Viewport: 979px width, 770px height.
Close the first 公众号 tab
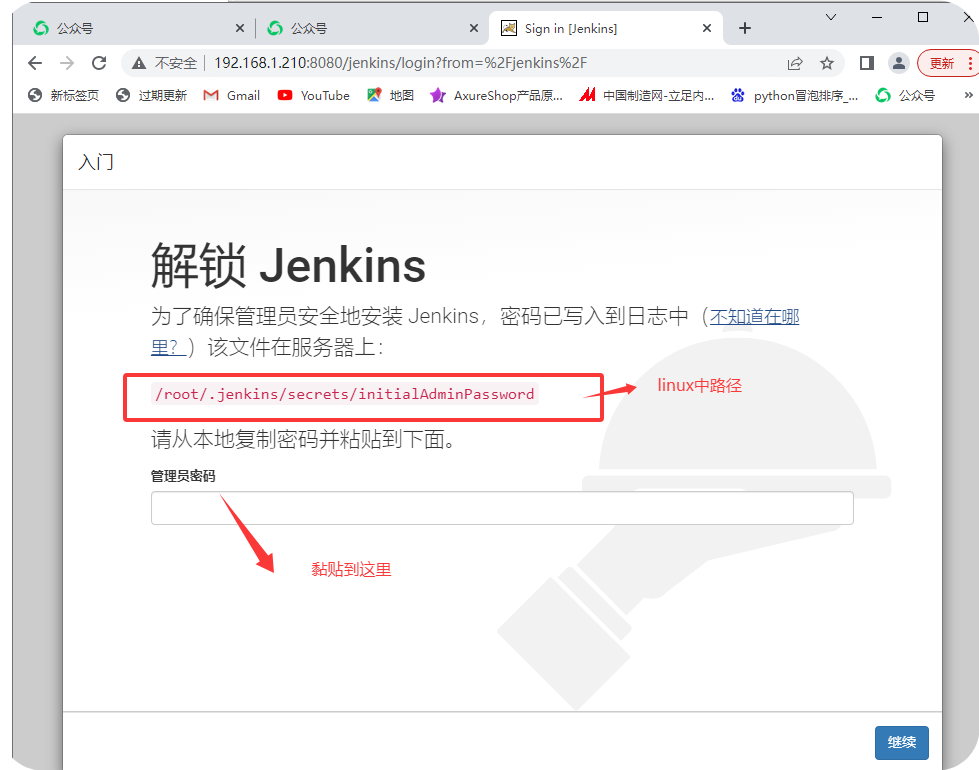pyautogui.click(x=240, y=28)
